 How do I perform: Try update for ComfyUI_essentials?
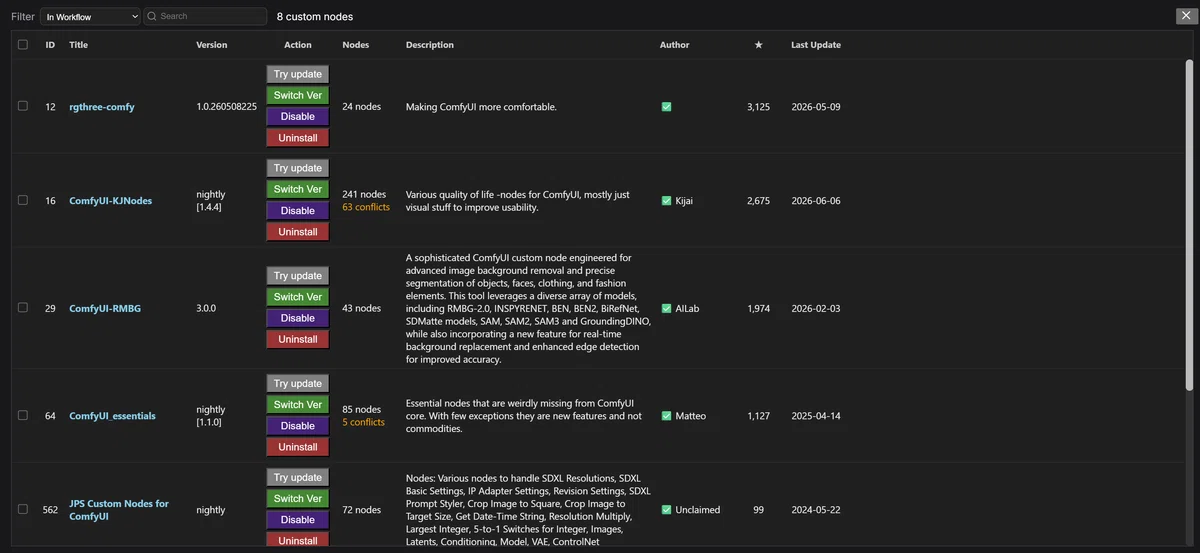click(x=298, y=384)
